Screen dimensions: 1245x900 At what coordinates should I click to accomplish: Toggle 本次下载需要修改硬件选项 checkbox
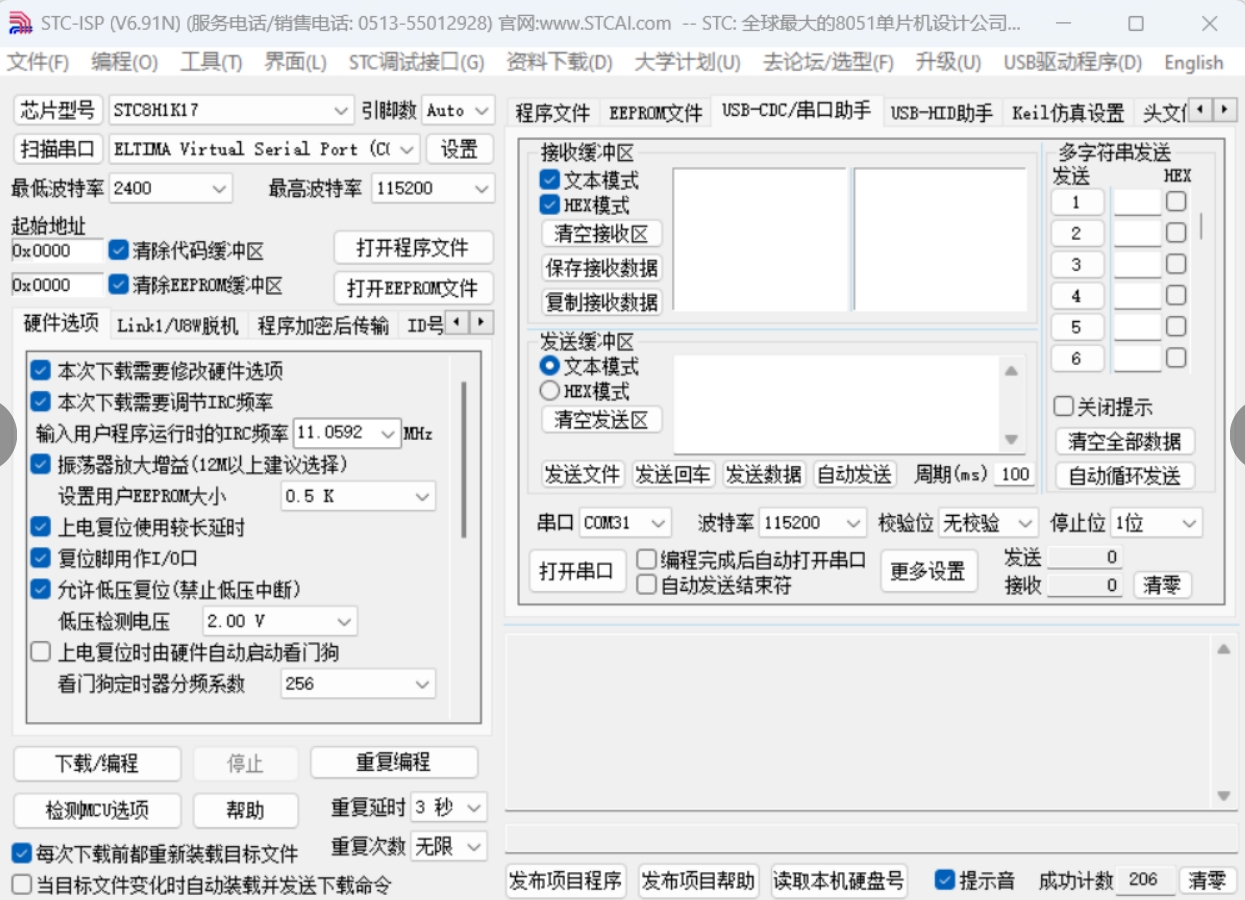click(x=40, y=371)
